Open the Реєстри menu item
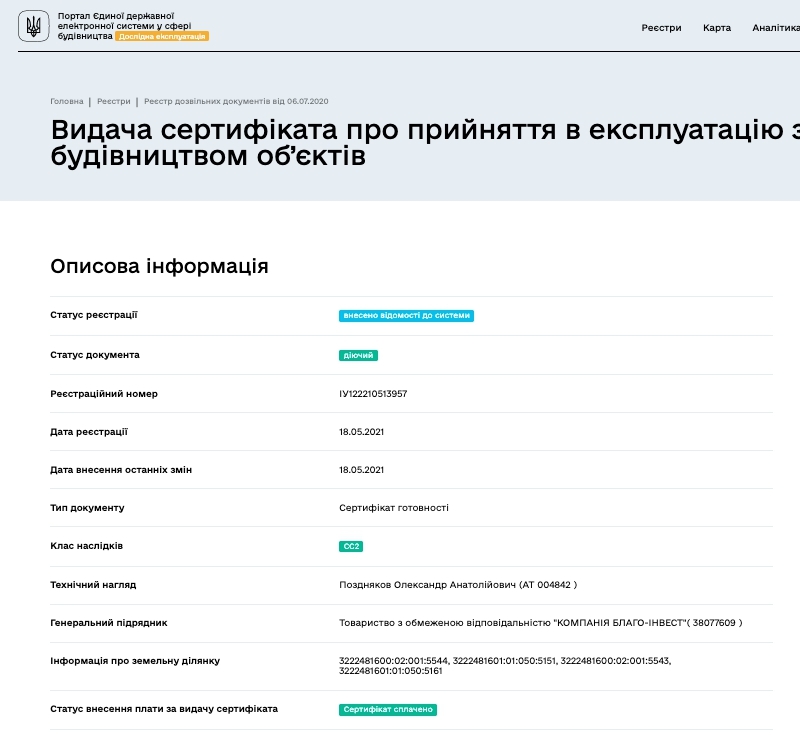This screenshot has height=735, width=800. coord(661,28)
